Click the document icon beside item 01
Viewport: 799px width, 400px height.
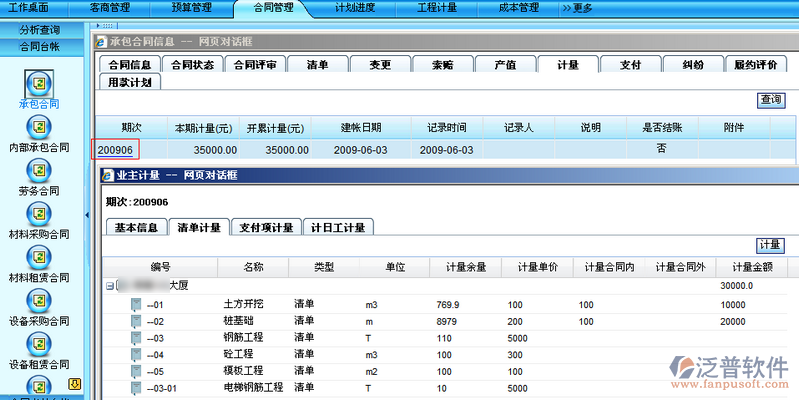tap(136, 304)
